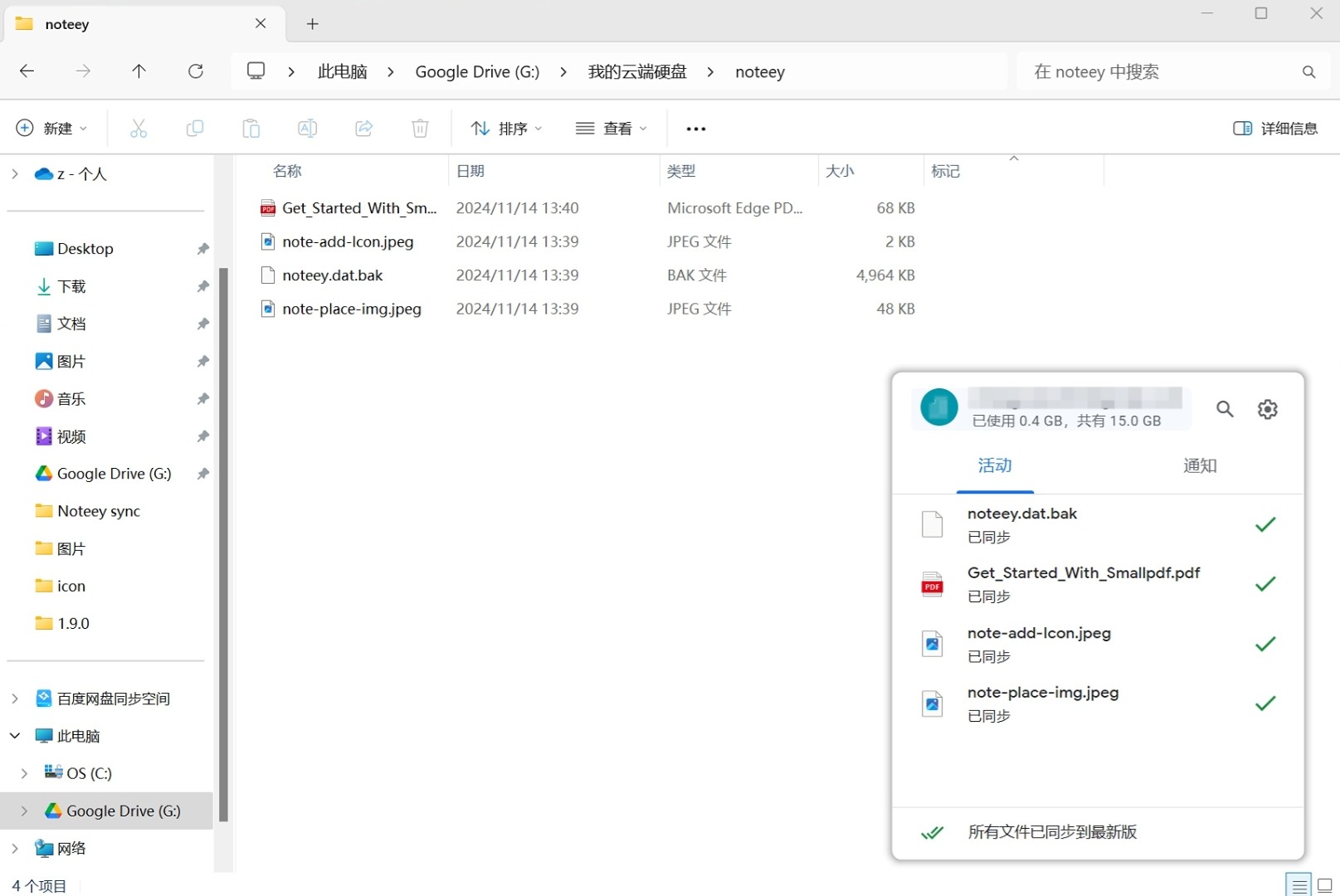Click the search magnifier in address search box

[x=1308, y=72]
